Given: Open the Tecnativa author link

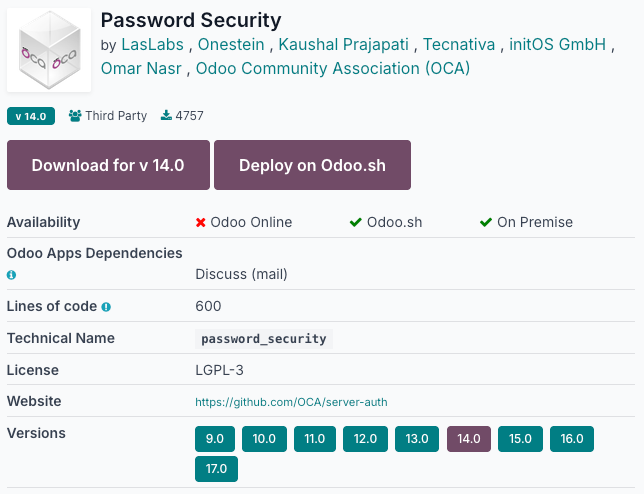Looking at the screenshot, I should click(x=459, y=45).
